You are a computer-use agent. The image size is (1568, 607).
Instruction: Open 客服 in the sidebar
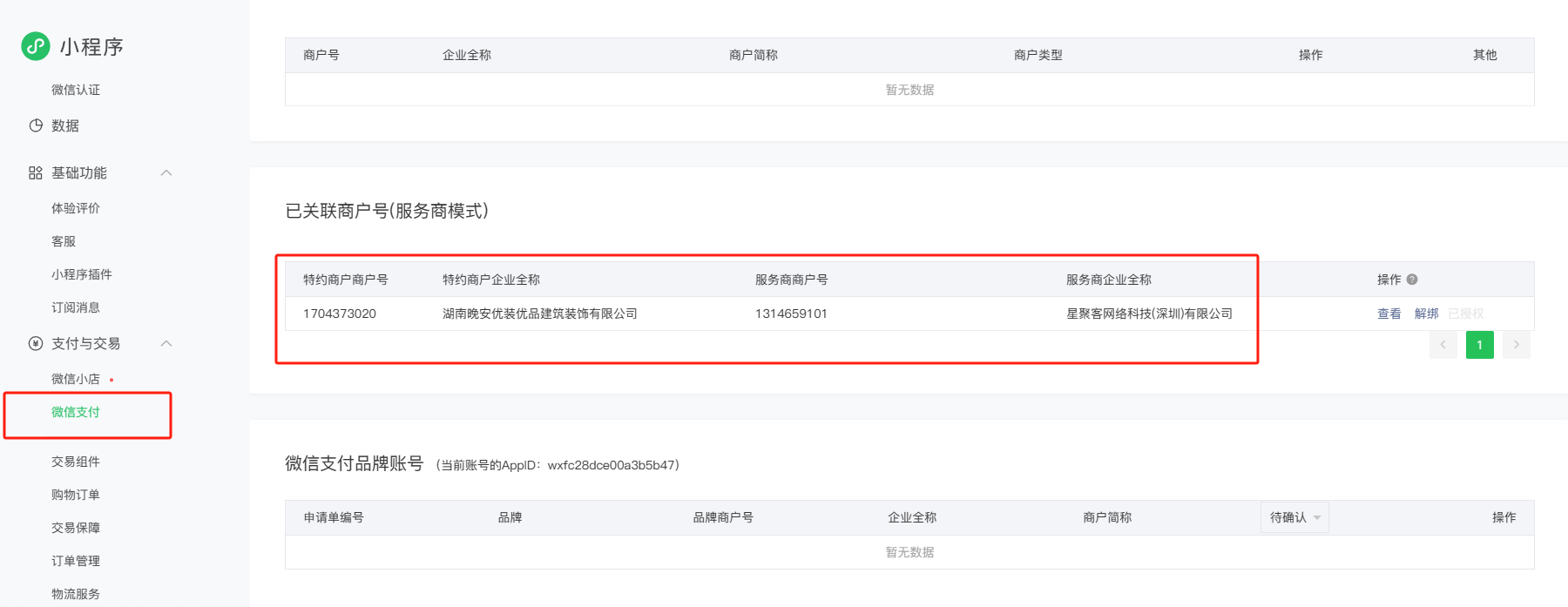click(x=64, y=241)
